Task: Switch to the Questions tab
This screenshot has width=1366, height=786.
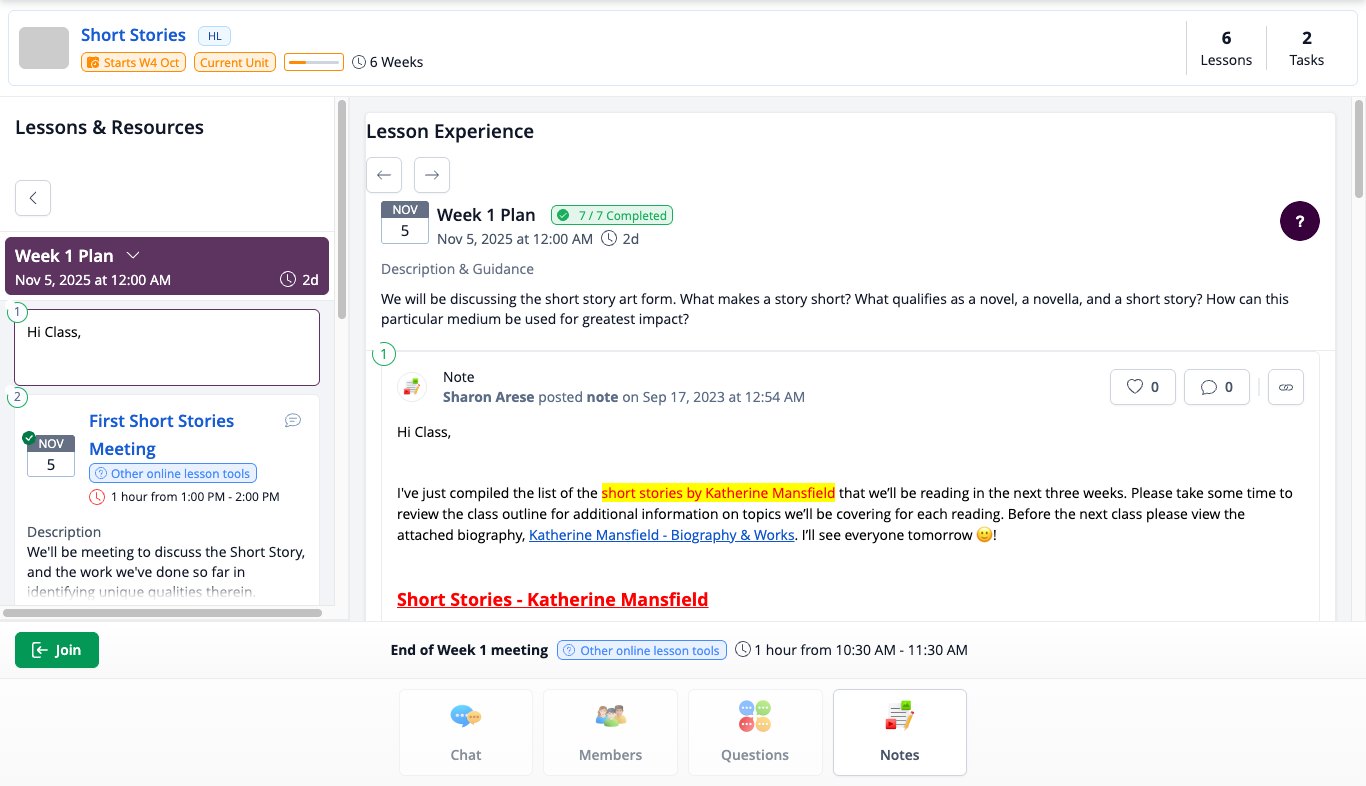Action: coord(755,732)
